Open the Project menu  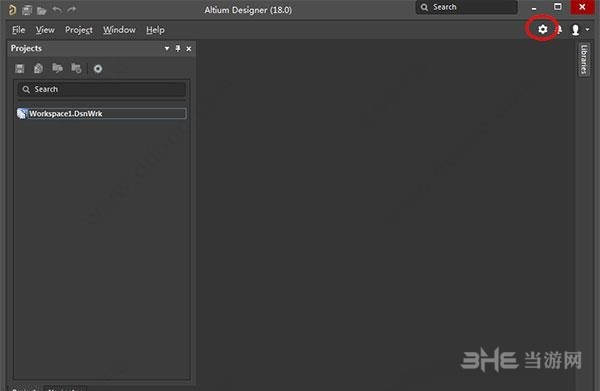[79, 30]
